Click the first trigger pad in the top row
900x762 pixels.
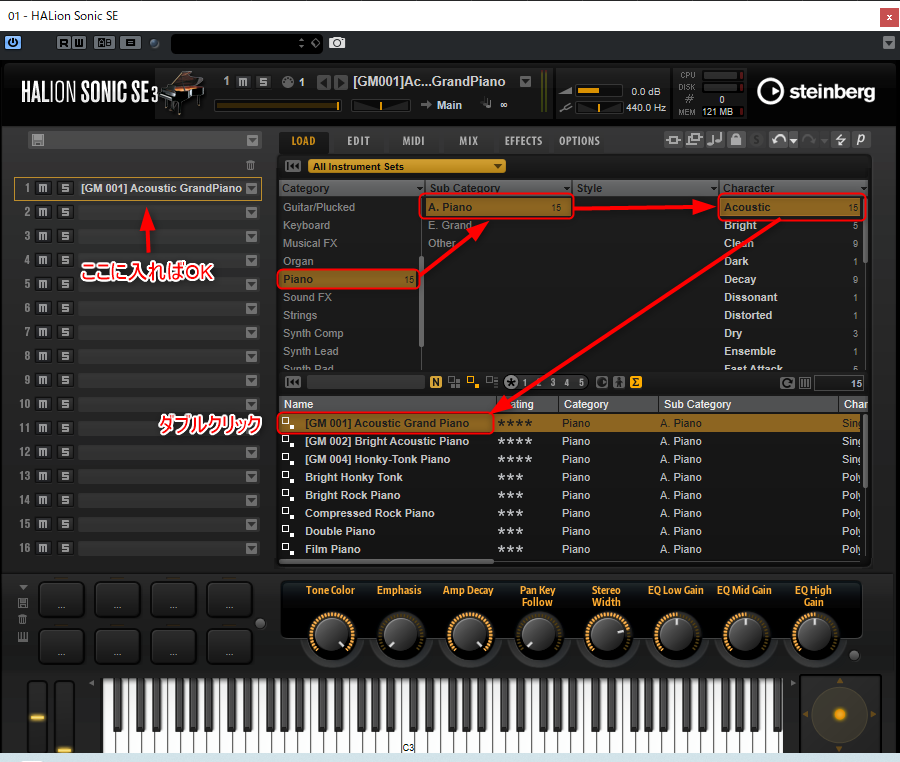point(61,602)
